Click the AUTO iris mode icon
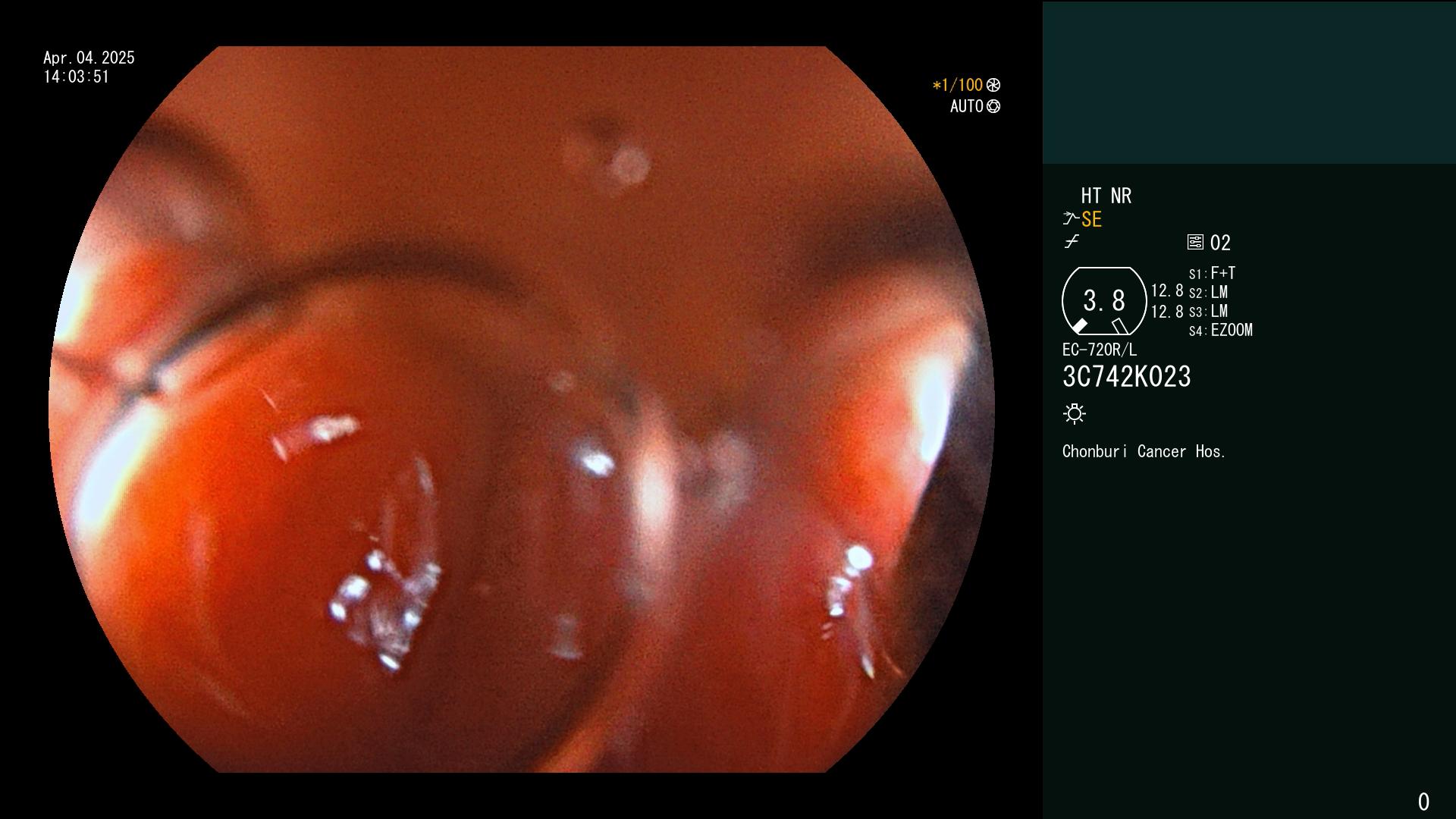1456x819 pixels. point(993,106)
